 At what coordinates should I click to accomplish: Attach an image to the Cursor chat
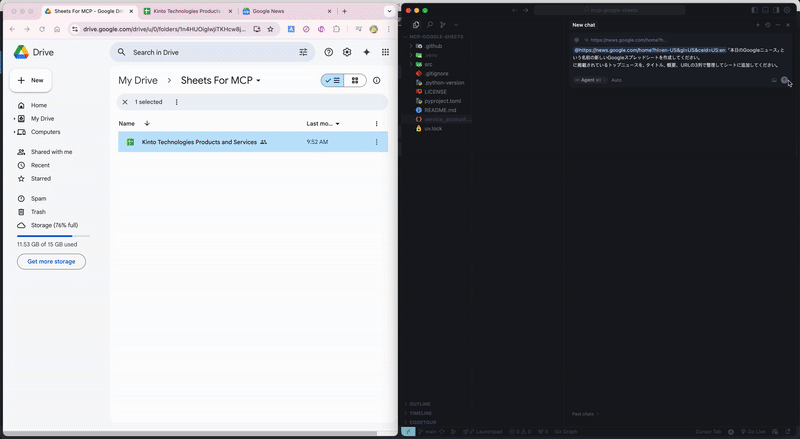pos(774,80)
